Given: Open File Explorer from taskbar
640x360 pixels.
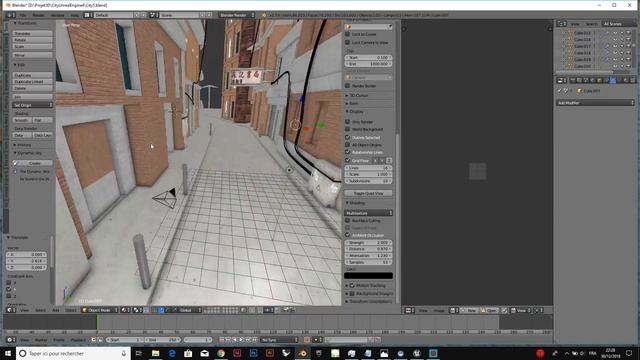Looking at the screenshot, I should (156, 353).
